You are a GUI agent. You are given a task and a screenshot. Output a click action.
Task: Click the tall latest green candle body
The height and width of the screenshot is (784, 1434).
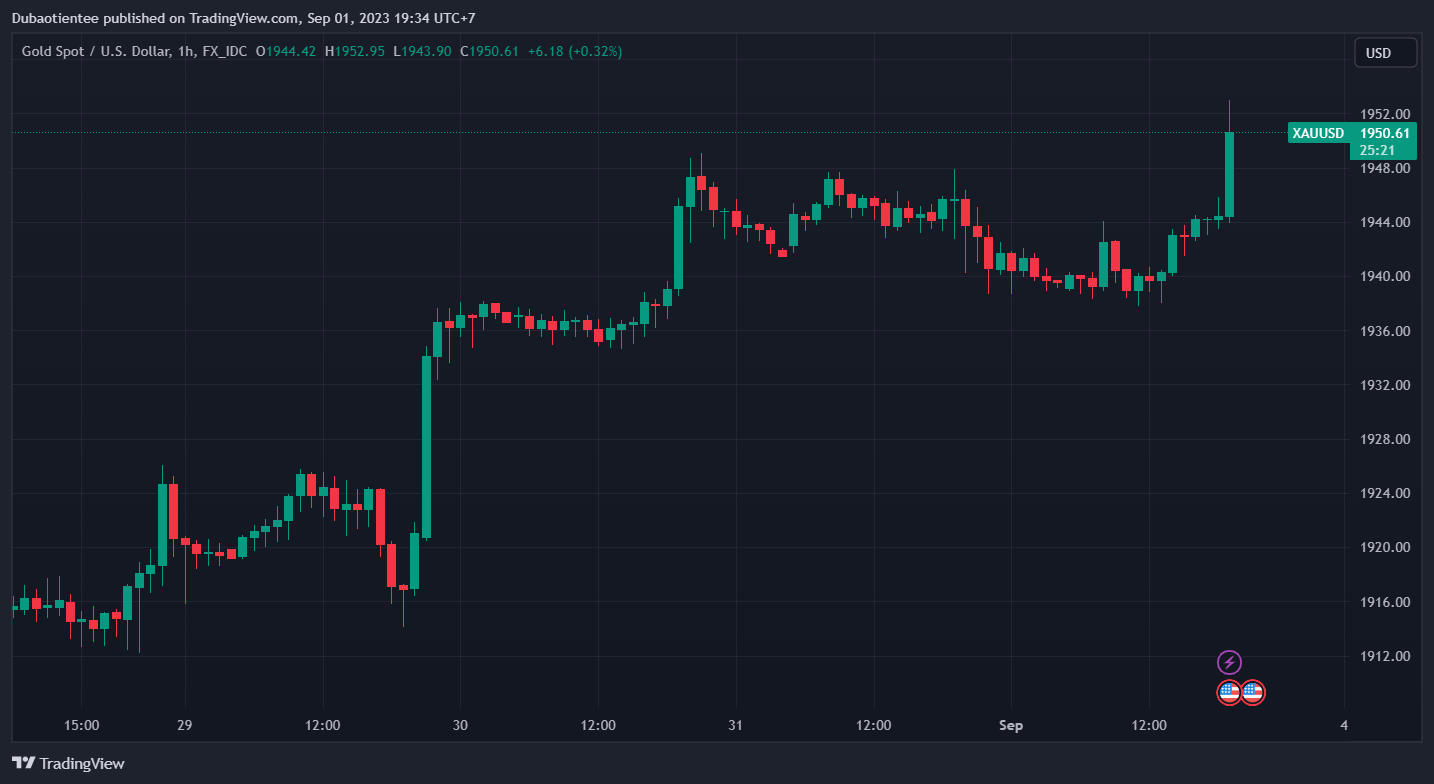tap(1229, 175)
